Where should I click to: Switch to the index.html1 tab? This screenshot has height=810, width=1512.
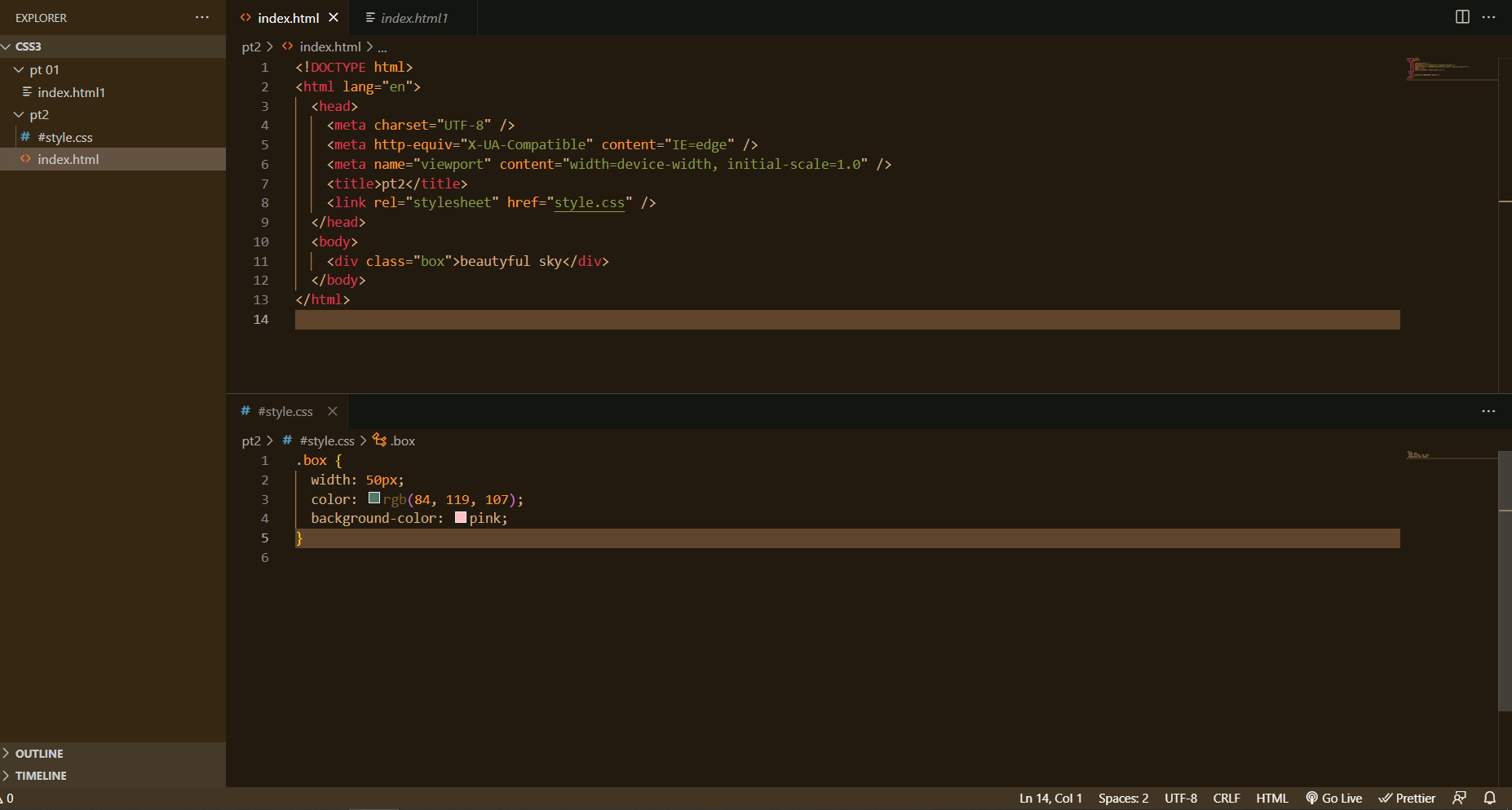click(414, 18)
